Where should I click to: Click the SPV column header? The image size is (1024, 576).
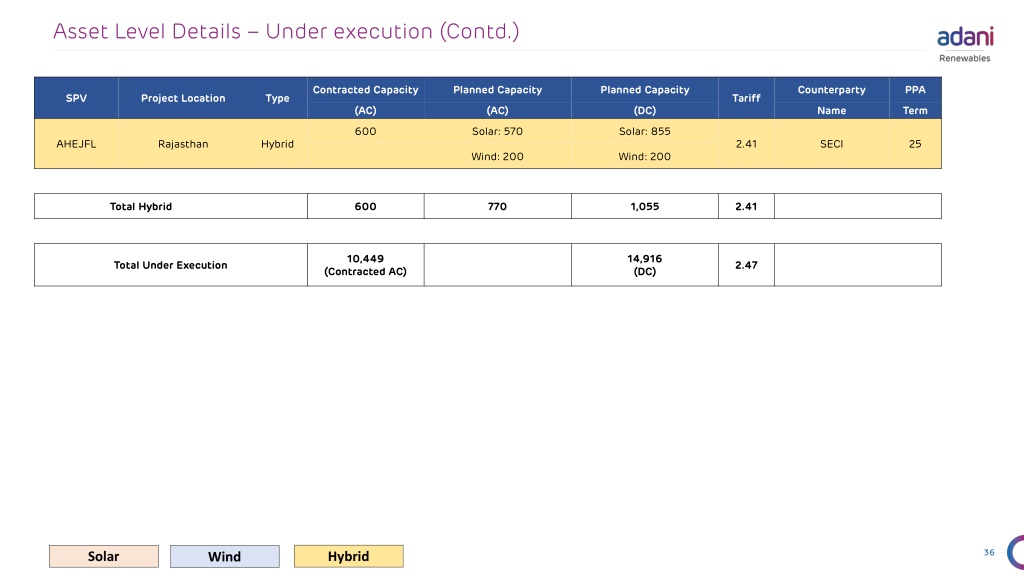(x=76, y=98)
